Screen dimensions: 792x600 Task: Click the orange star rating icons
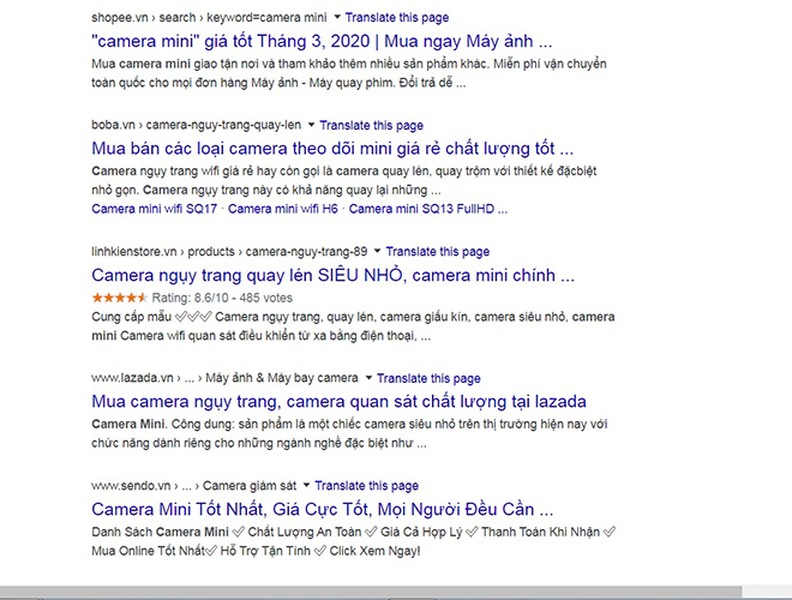coord(119,297)
